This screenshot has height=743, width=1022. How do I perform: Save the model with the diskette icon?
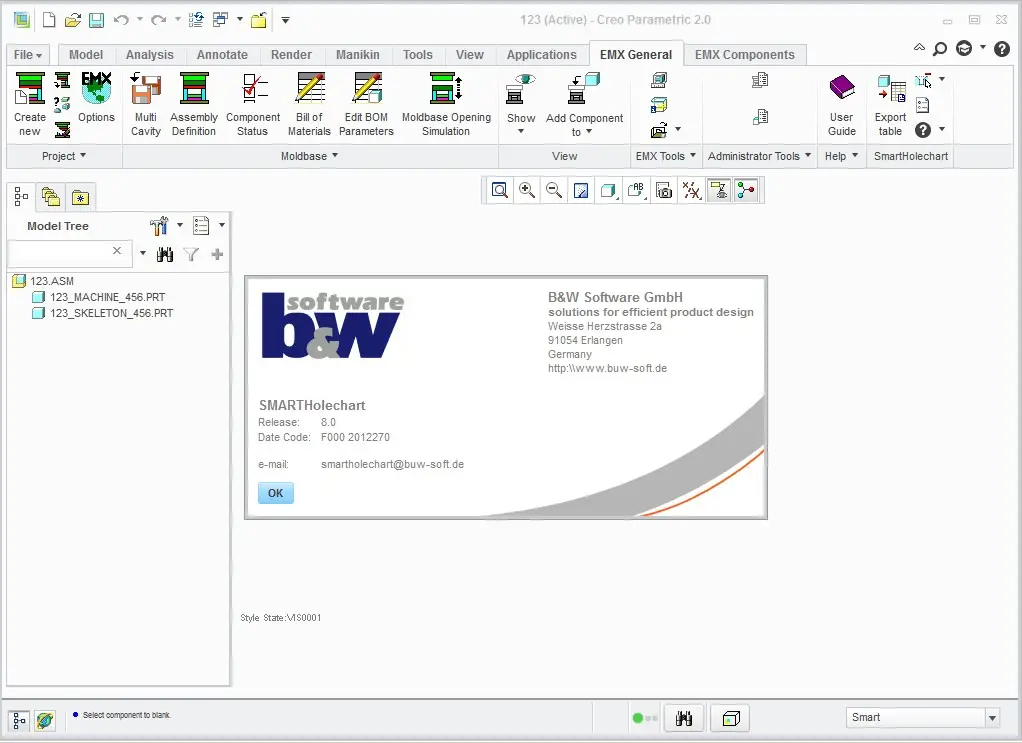96,20
